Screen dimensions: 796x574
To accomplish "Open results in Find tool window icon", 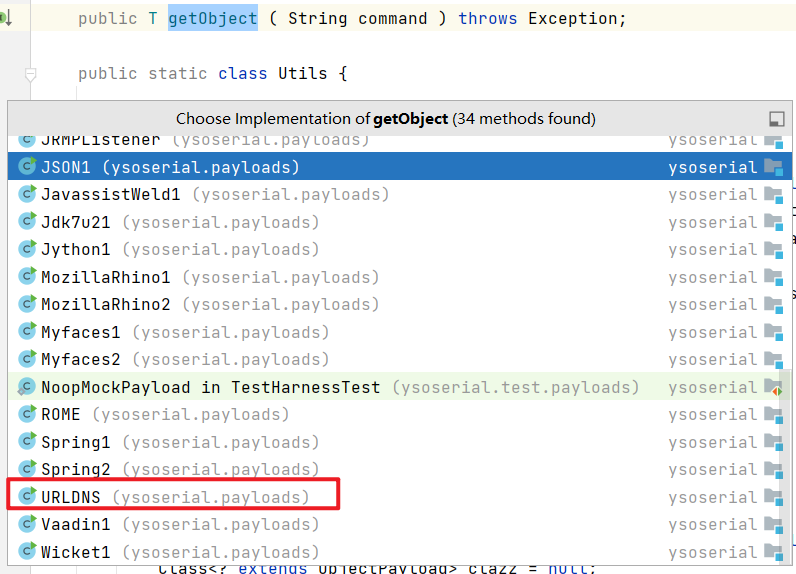I will [x=776, y=118].
